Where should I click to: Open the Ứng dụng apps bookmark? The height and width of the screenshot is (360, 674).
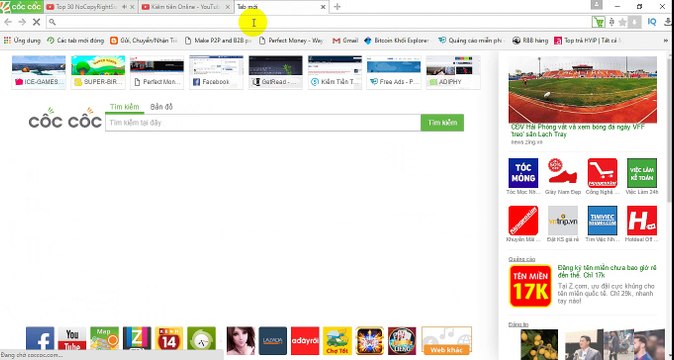pyautogui.click(x=22, y=40)
